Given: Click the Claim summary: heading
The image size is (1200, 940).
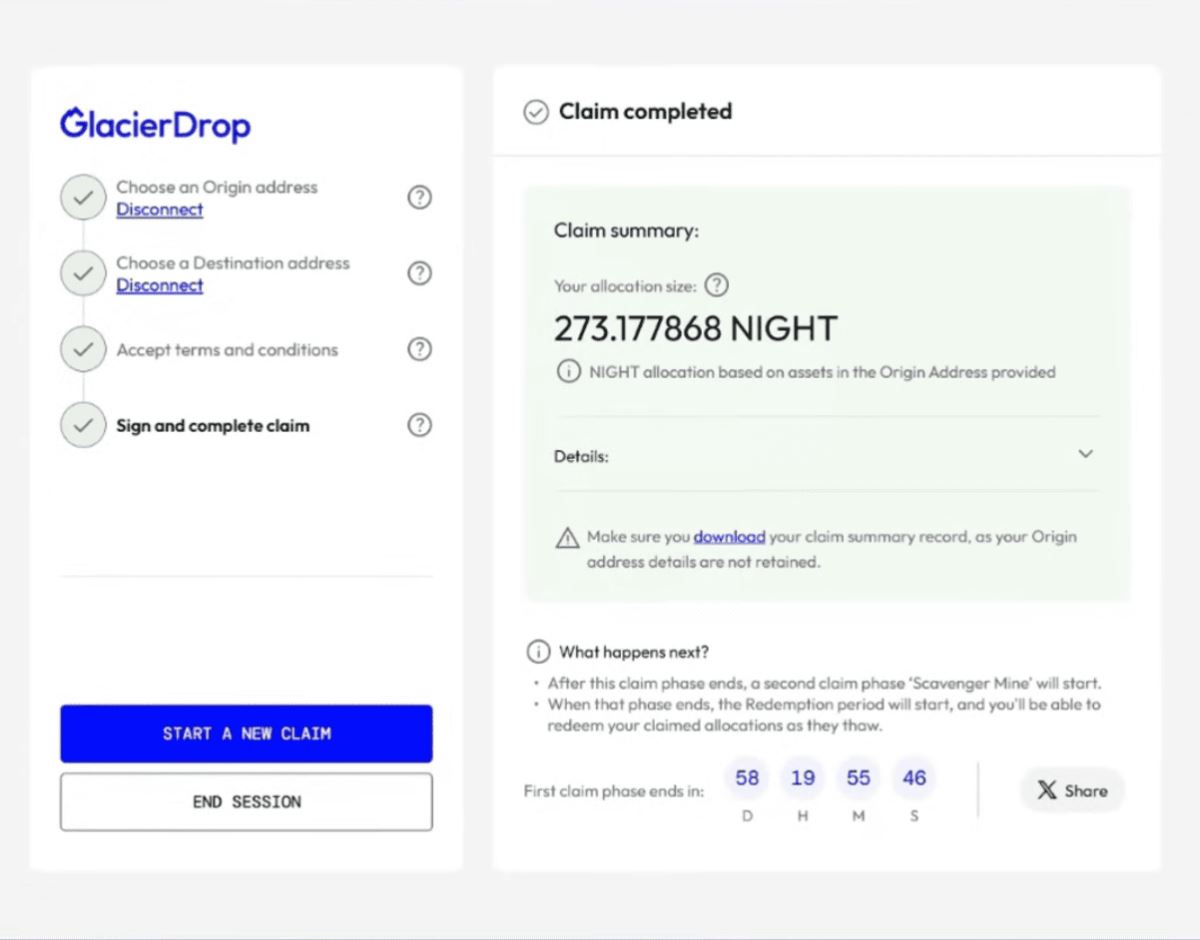Looking at the screenshot, I should (626, 231).
